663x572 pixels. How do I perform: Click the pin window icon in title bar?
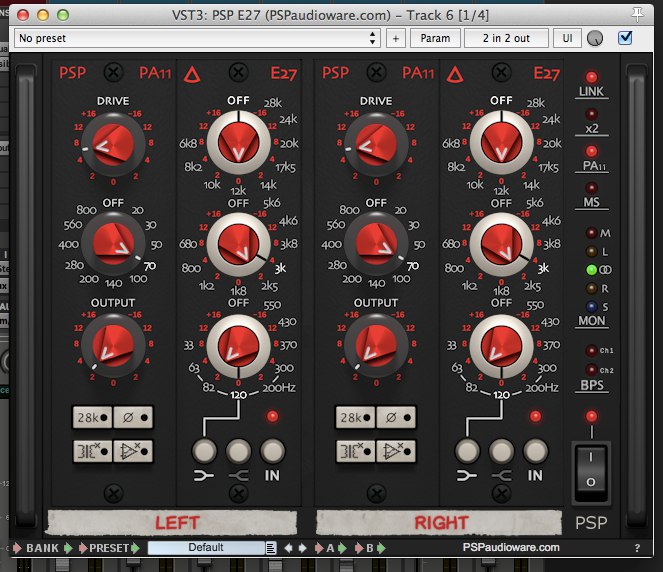tap(639, 11)
